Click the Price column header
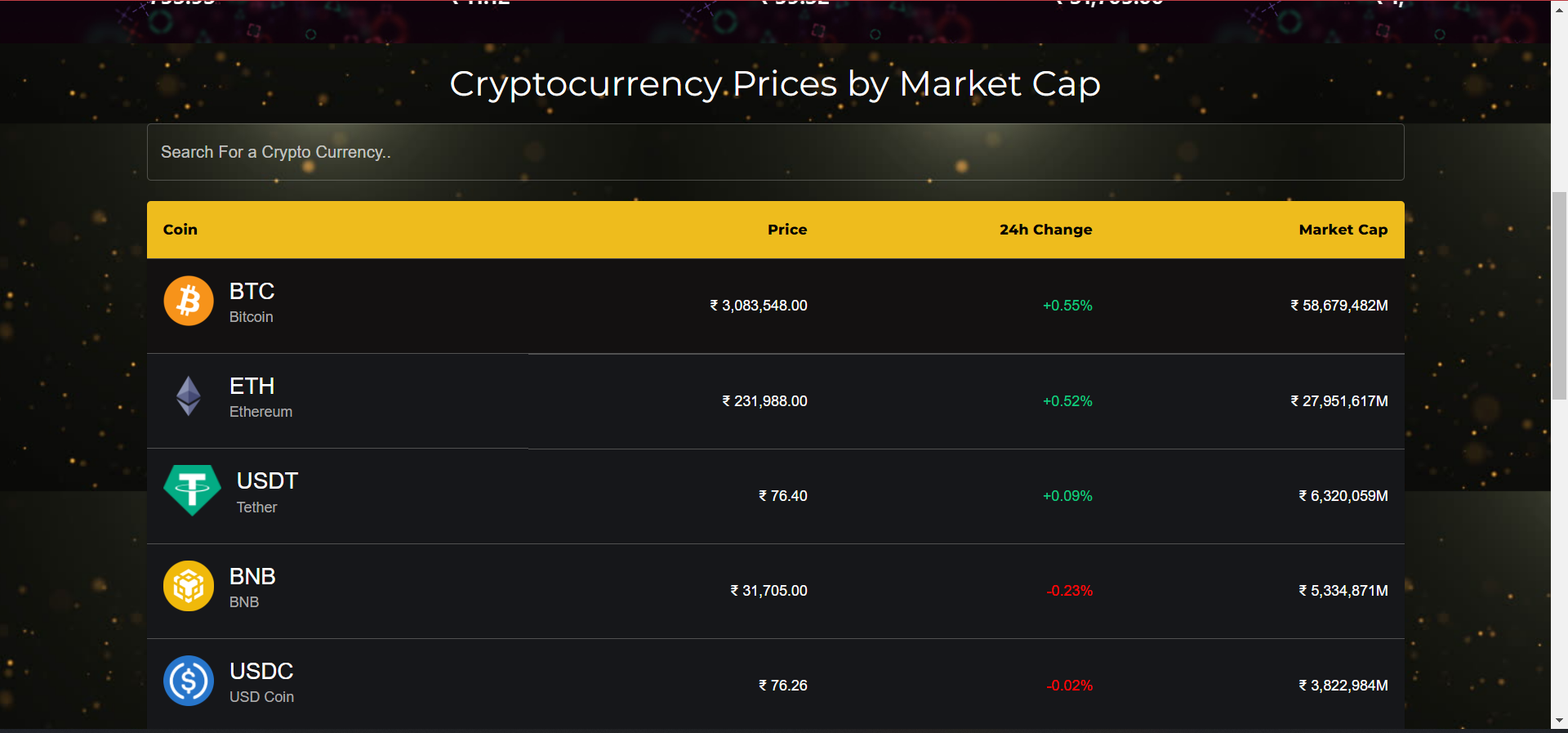 tap(787, 230)
